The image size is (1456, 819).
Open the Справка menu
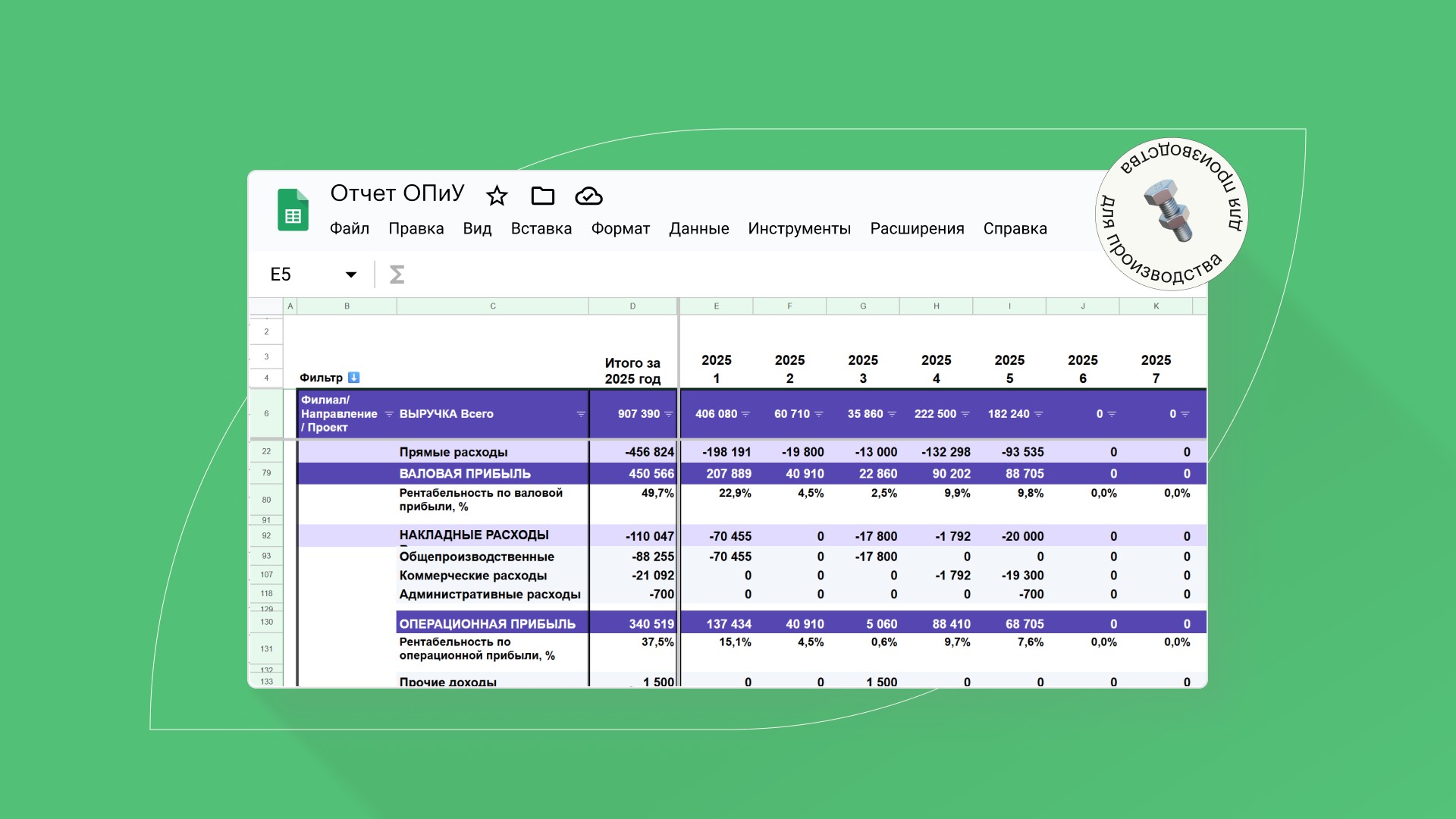tap(1015, 228)
